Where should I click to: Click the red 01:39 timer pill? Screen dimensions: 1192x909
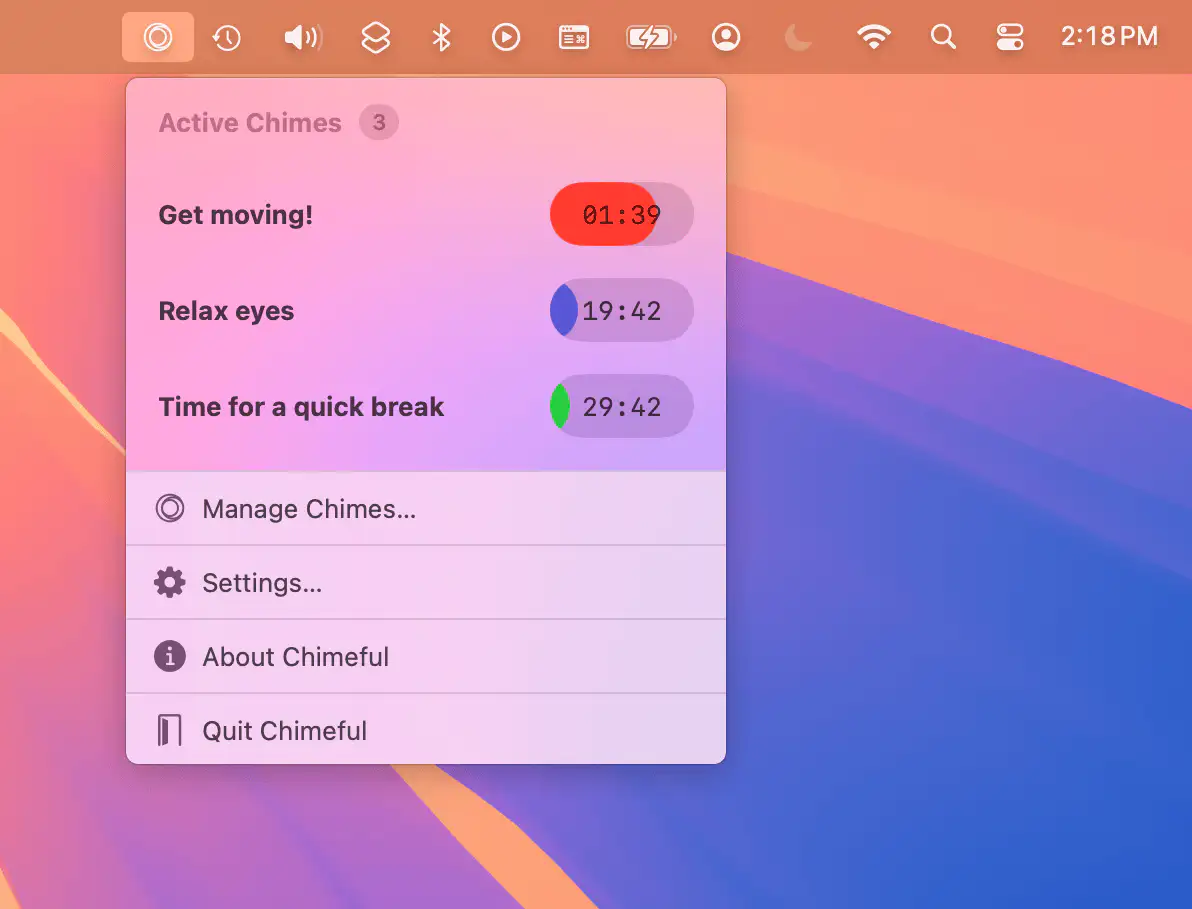click(x=622, y=214)
